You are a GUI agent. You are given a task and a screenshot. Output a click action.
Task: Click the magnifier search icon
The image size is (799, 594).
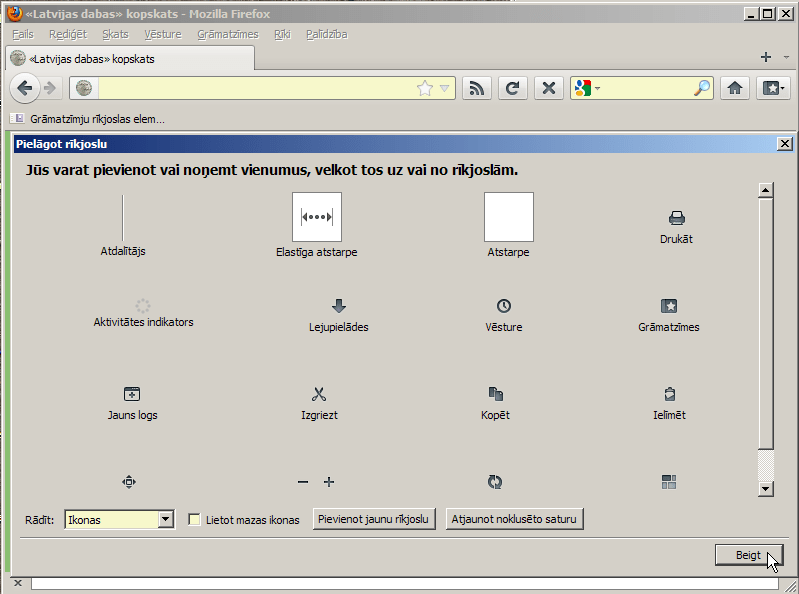point(702,88)
